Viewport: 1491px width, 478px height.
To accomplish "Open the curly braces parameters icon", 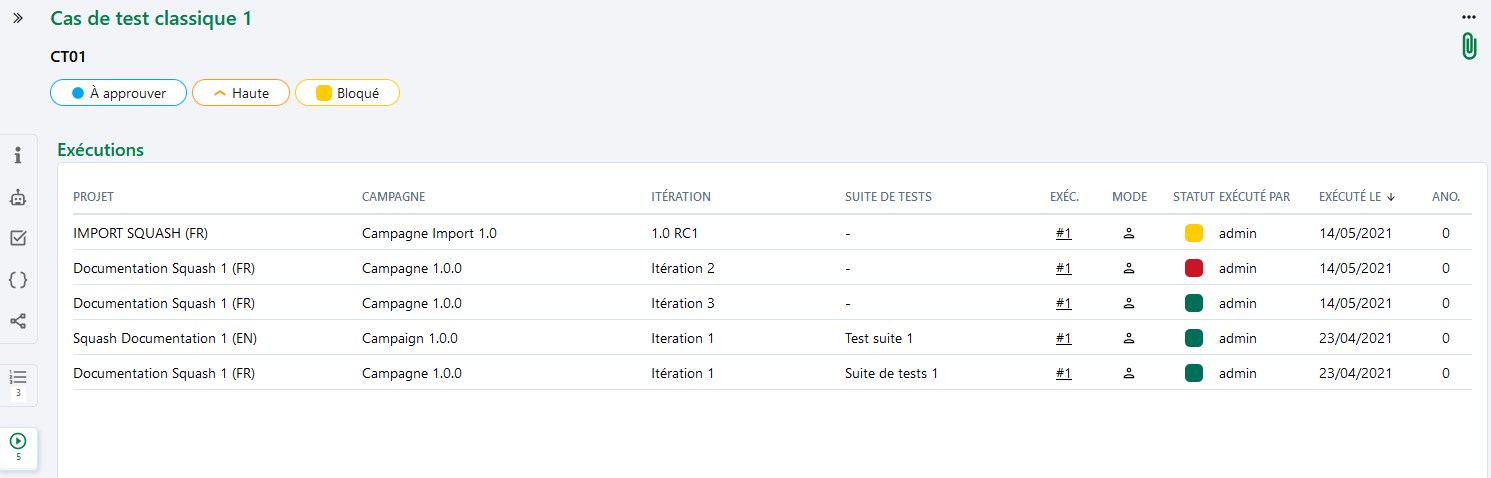I will [x=18, y=280].
